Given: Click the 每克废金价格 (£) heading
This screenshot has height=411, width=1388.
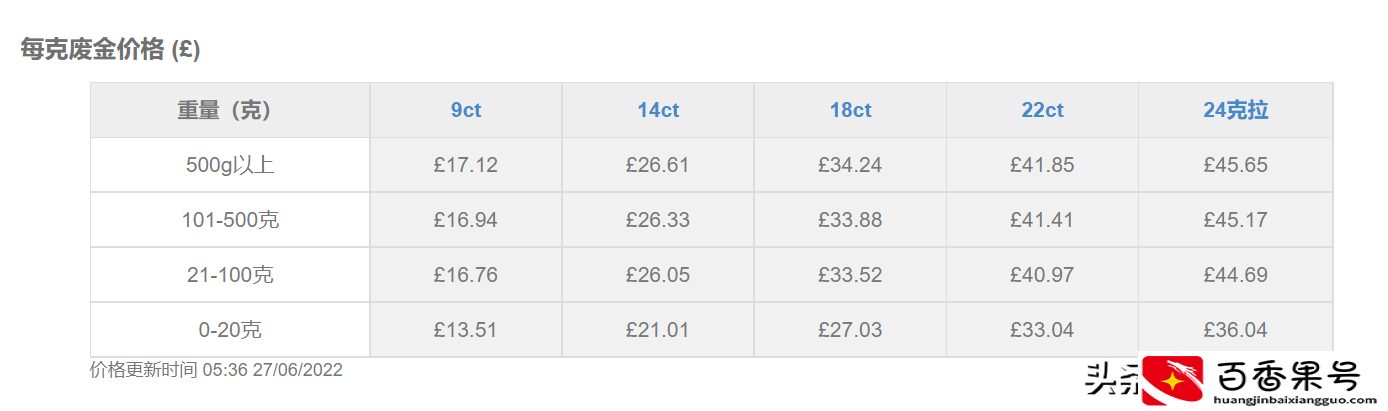Looking at the screenshot, I should pos(111,50).
